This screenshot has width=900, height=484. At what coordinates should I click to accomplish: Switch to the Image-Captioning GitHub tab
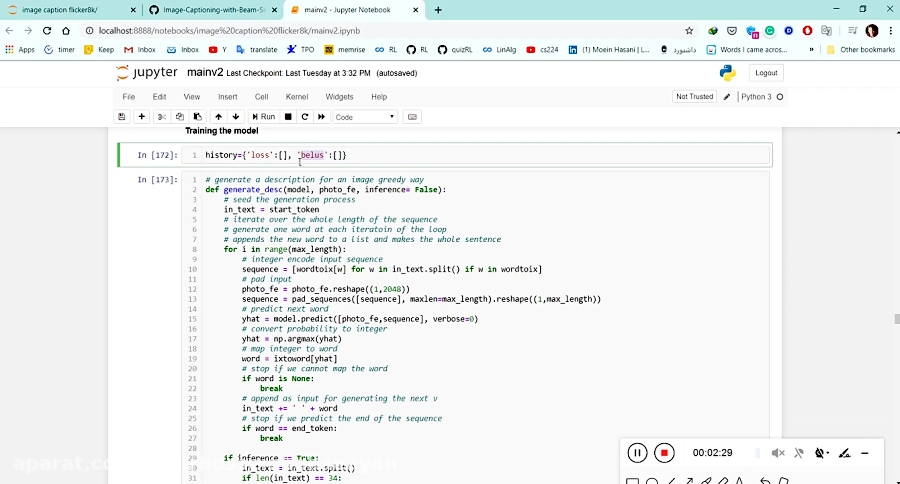212,10
